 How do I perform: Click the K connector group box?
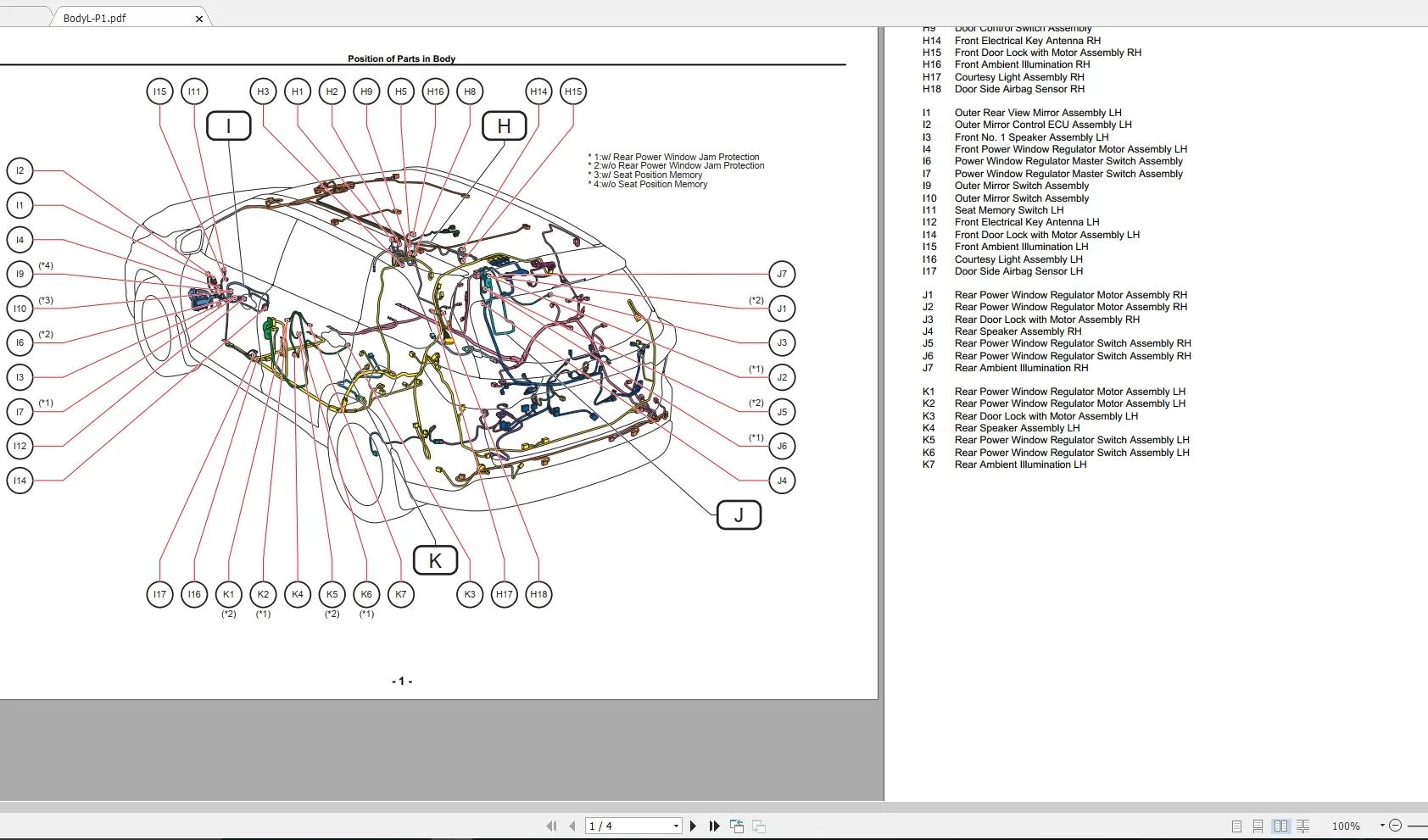[x=435, y=560]
